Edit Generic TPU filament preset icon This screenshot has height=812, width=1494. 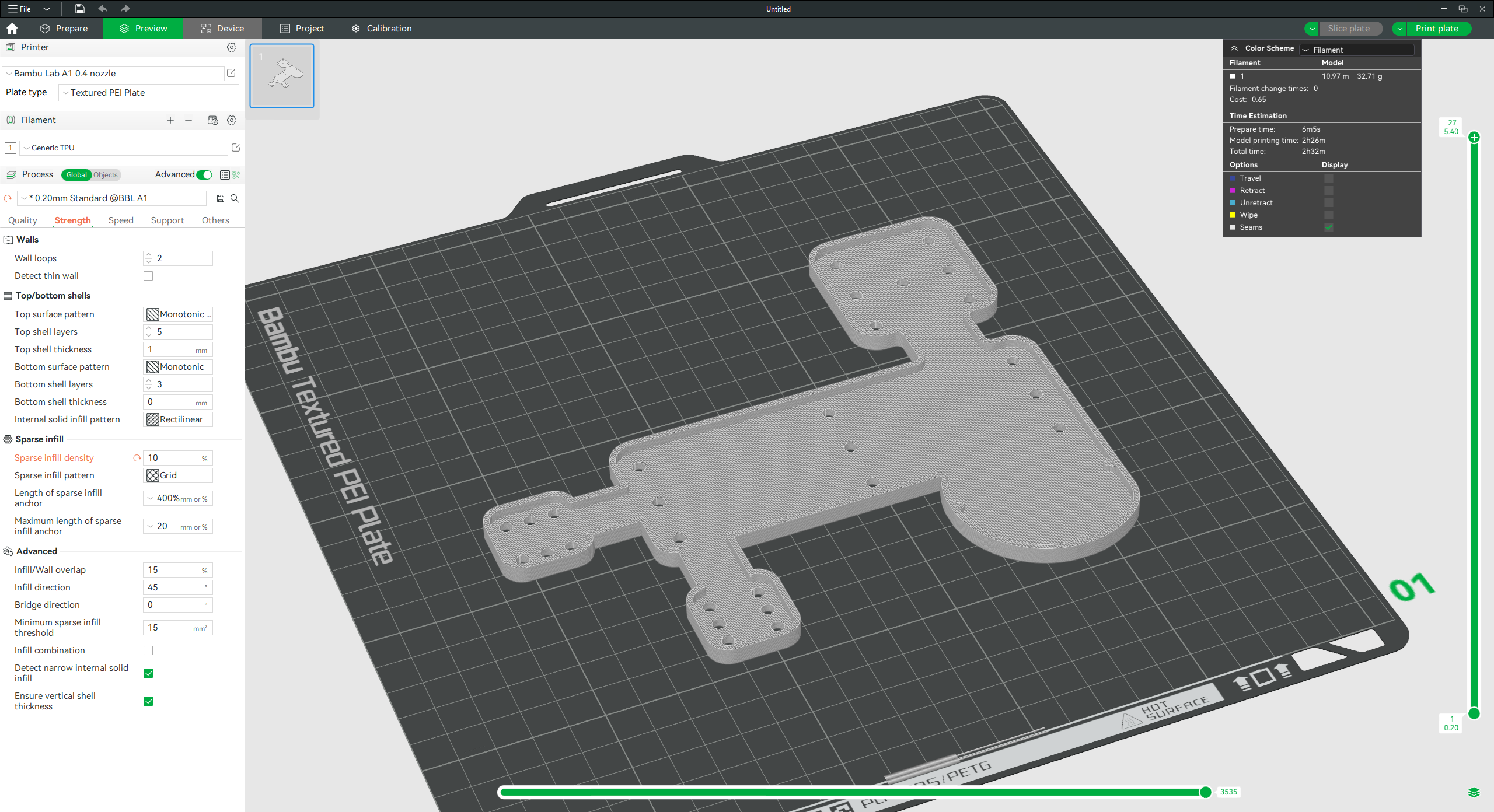pos(236,148)
